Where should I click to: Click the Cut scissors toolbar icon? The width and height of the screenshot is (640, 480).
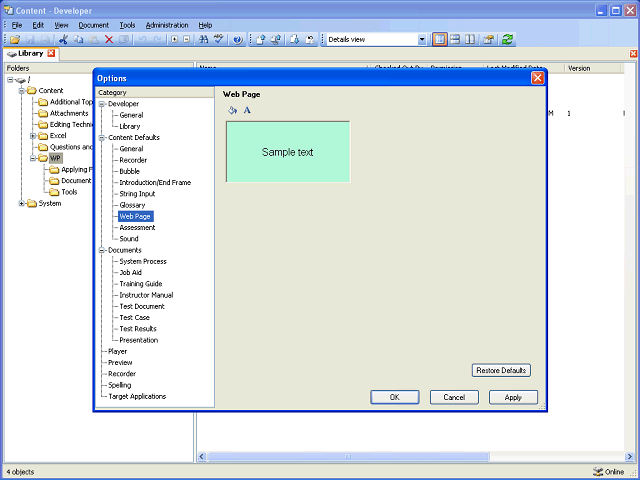click(63, 40)
